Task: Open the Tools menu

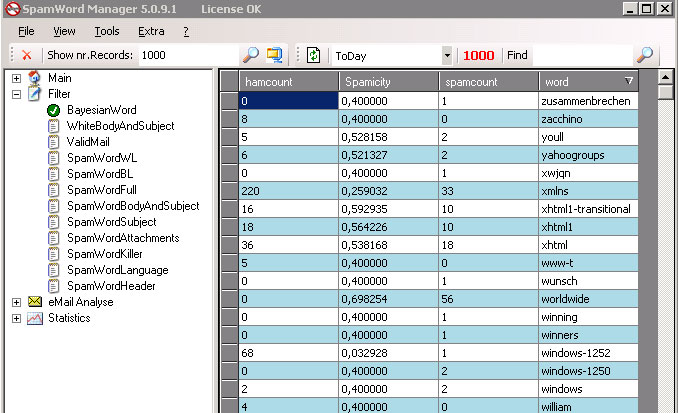Action: (x=107, y=31)
